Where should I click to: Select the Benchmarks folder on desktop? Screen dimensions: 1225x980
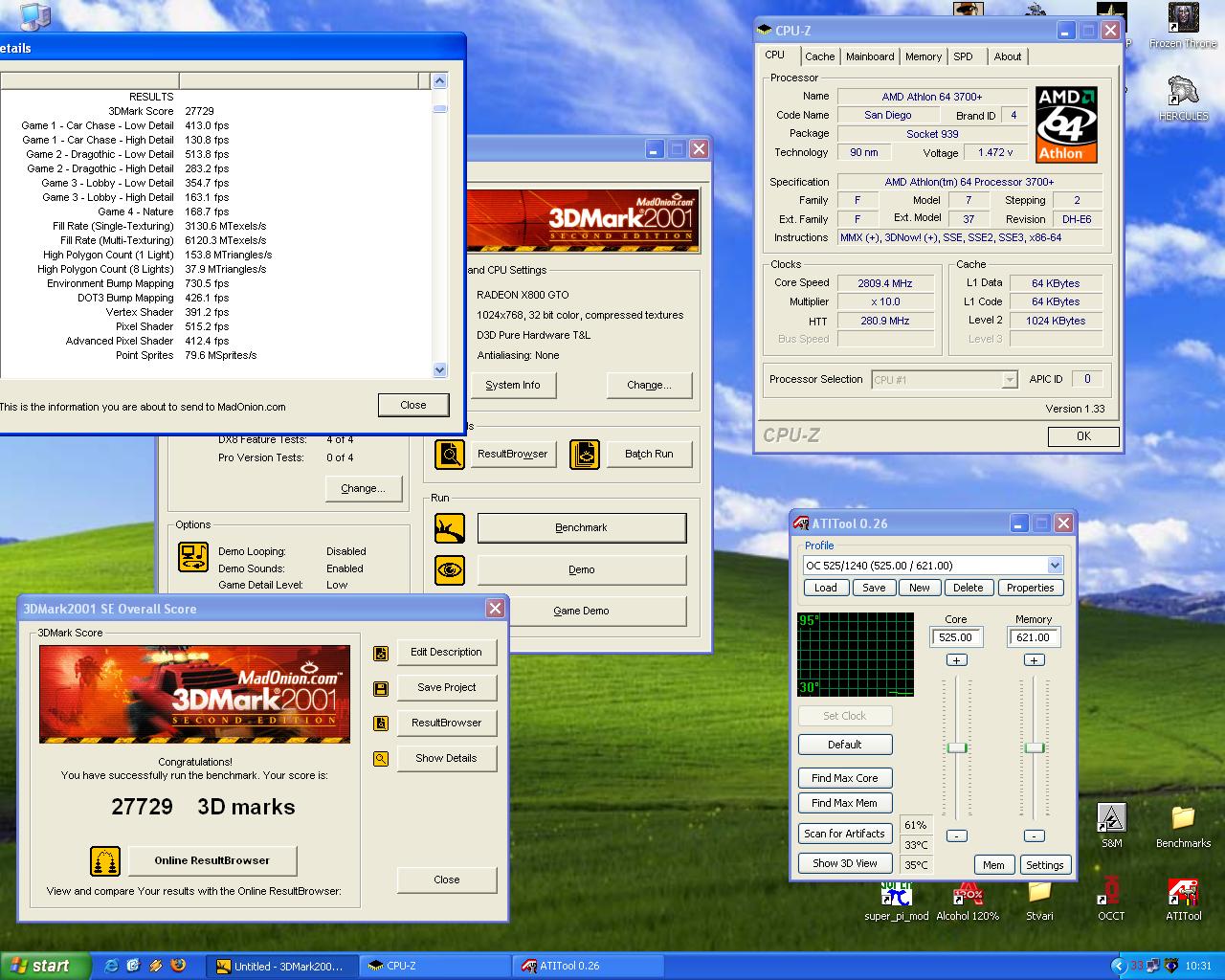tap(1183, 826)
